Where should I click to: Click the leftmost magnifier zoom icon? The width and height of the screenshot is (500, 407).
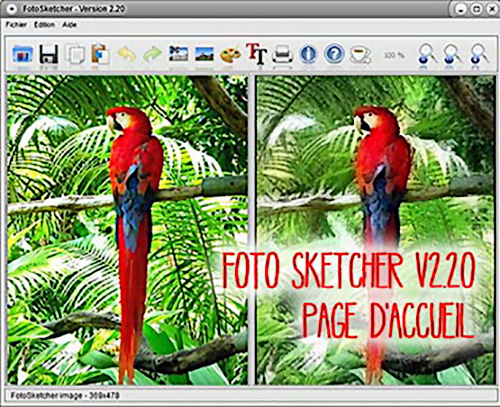(427, 54)
